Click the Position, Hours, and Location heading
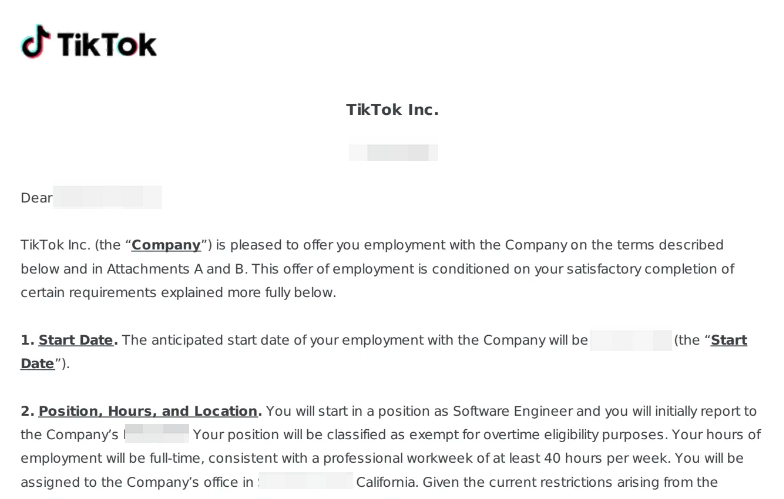 click(148, 411)
